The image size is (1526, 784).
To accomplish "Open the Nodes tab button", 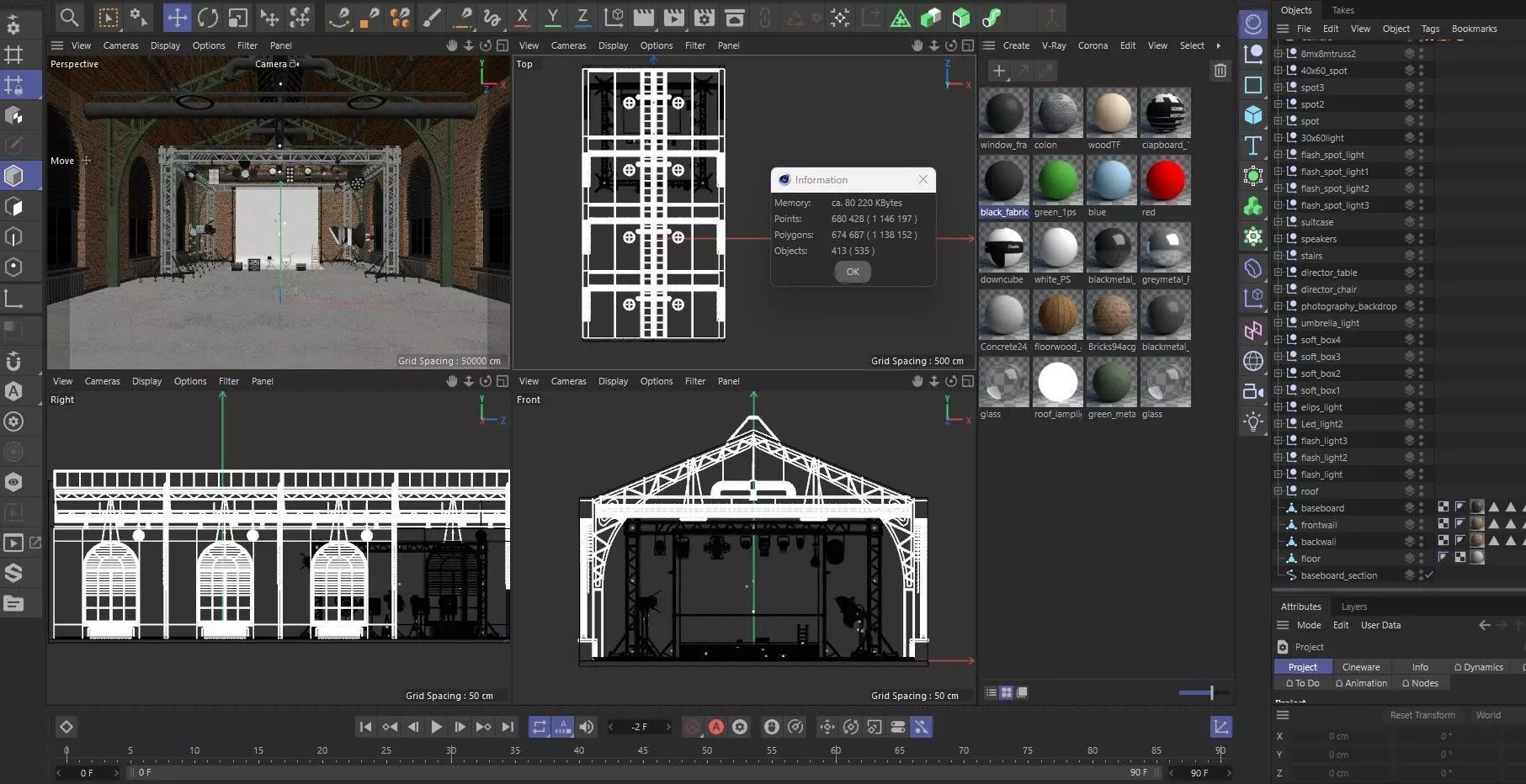I will (x=1421, y=683).
